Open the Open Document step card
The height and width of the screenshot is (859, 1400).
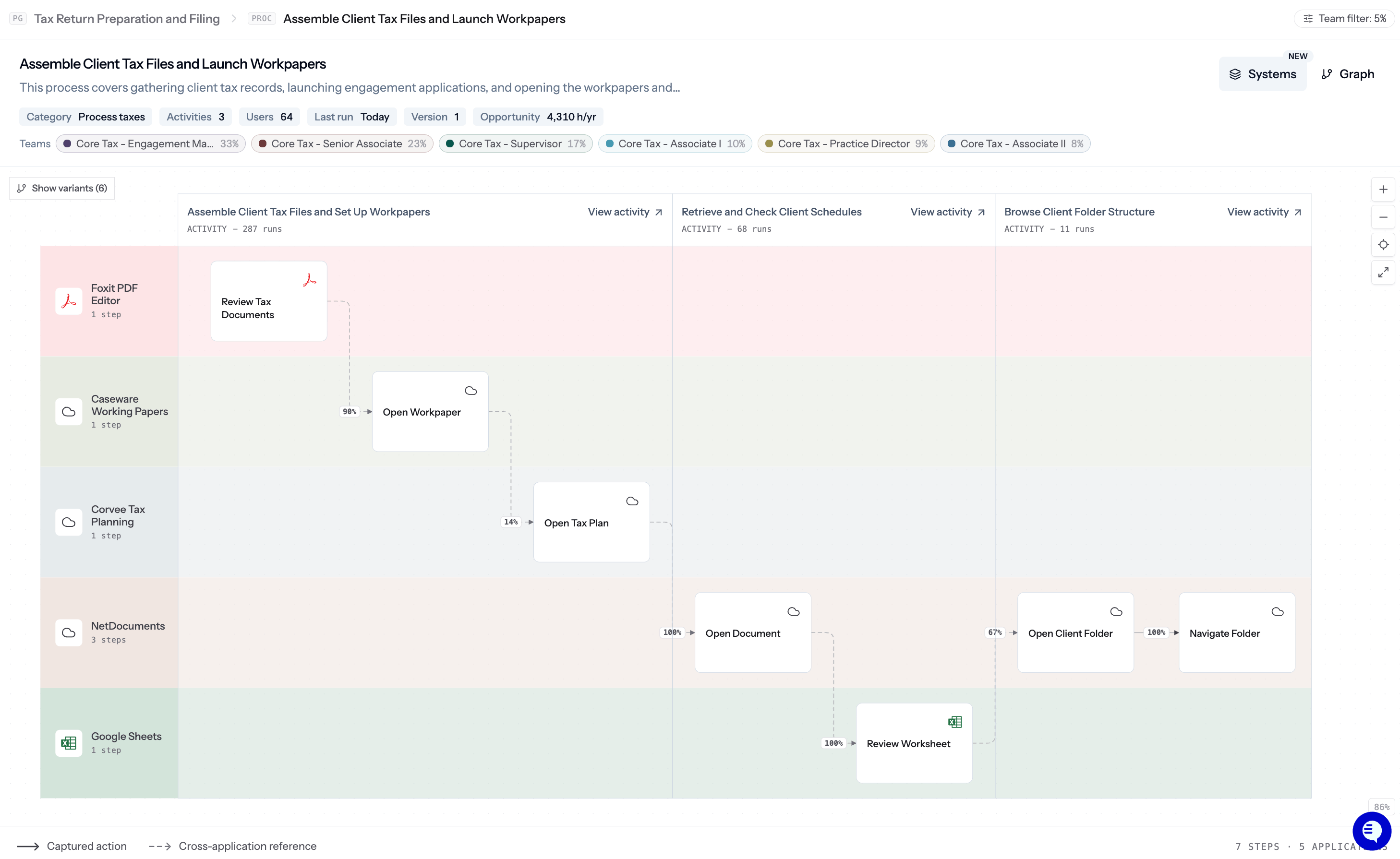point(753,633)
